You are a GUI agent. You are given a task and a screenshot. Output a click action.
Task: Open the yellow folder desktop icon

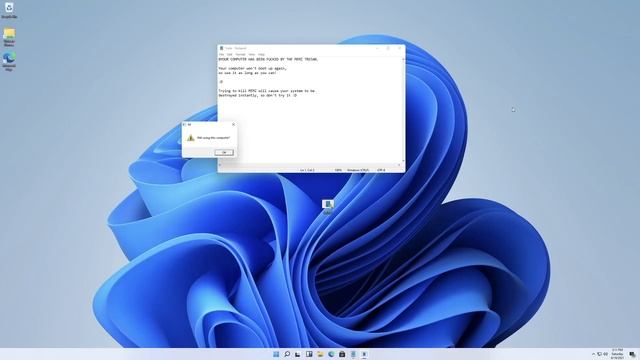pyautogui.click(x=9, y=37)
